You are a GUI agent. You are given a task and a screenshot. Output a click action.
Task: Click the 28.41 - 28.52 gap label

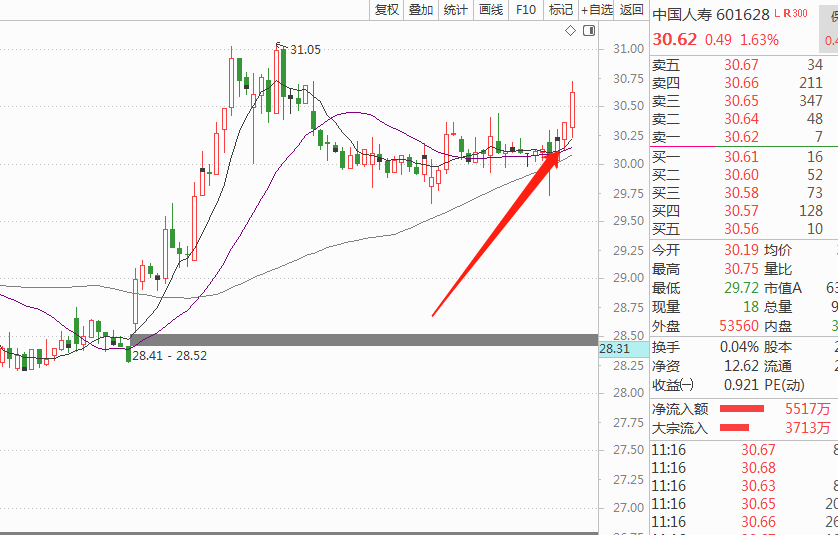pos(169,355)
